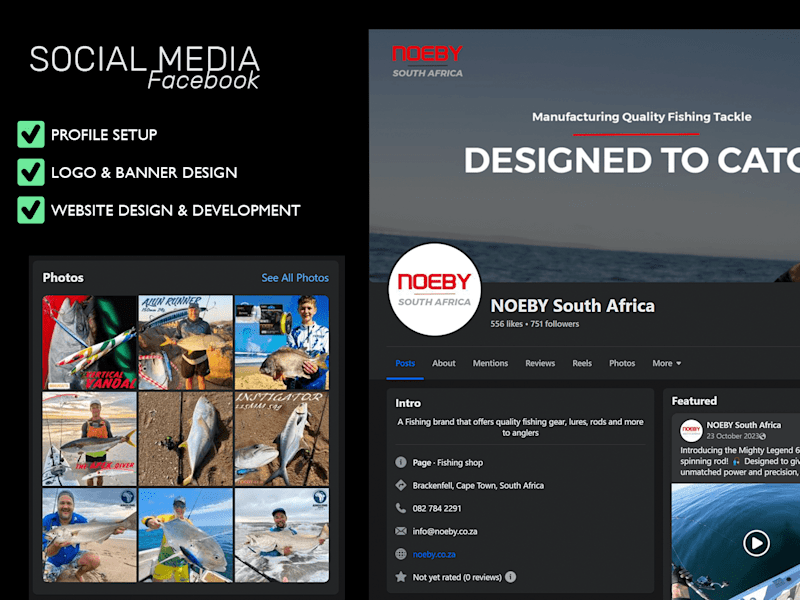Click the NOEBY round profile picture

pyautogui.click(x=435, y=289)
